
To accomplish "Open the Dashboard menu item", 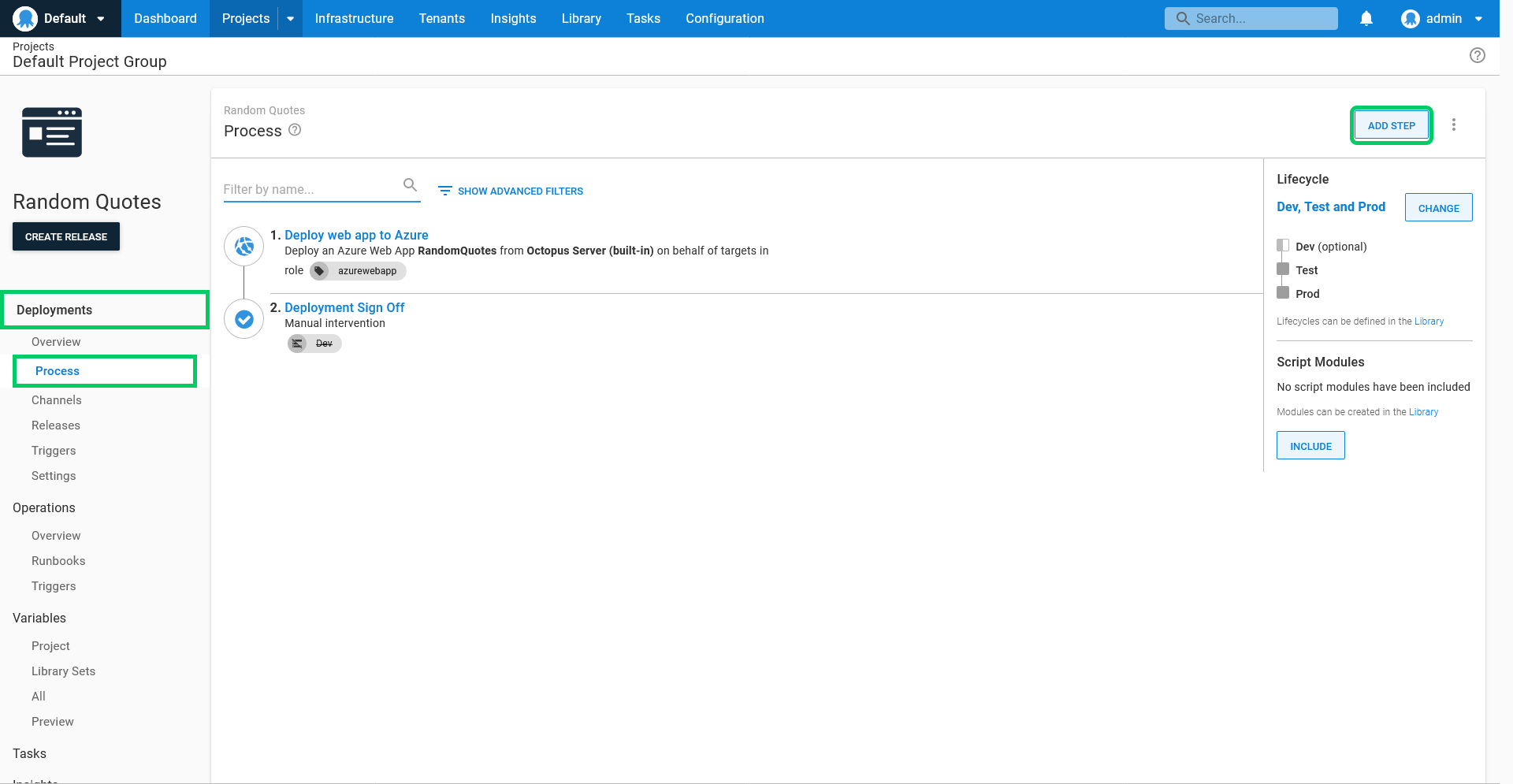I will click(165, 18).
